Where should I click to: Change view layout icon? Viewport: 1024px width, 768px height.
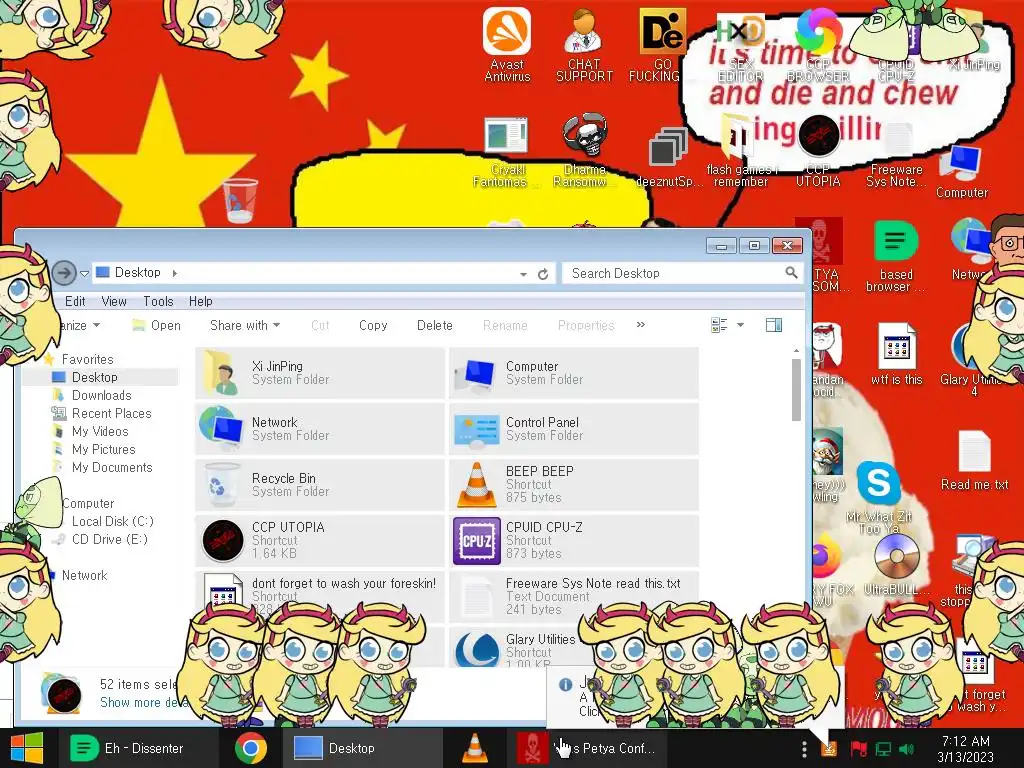coord(719,325)
